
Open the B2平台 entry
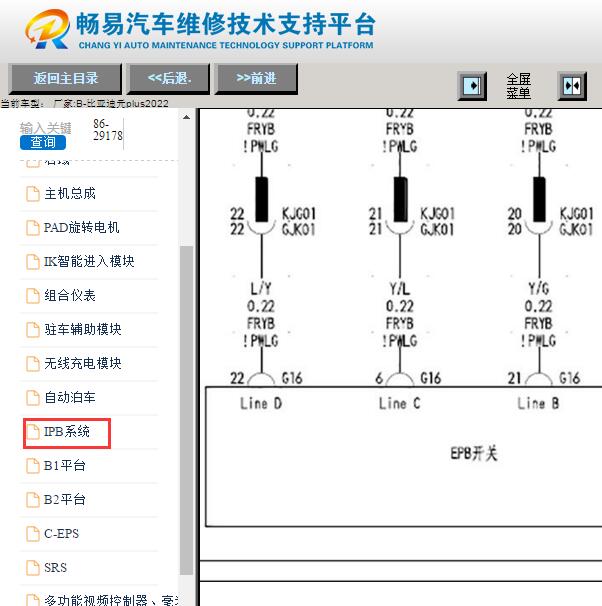click(65, 500)
